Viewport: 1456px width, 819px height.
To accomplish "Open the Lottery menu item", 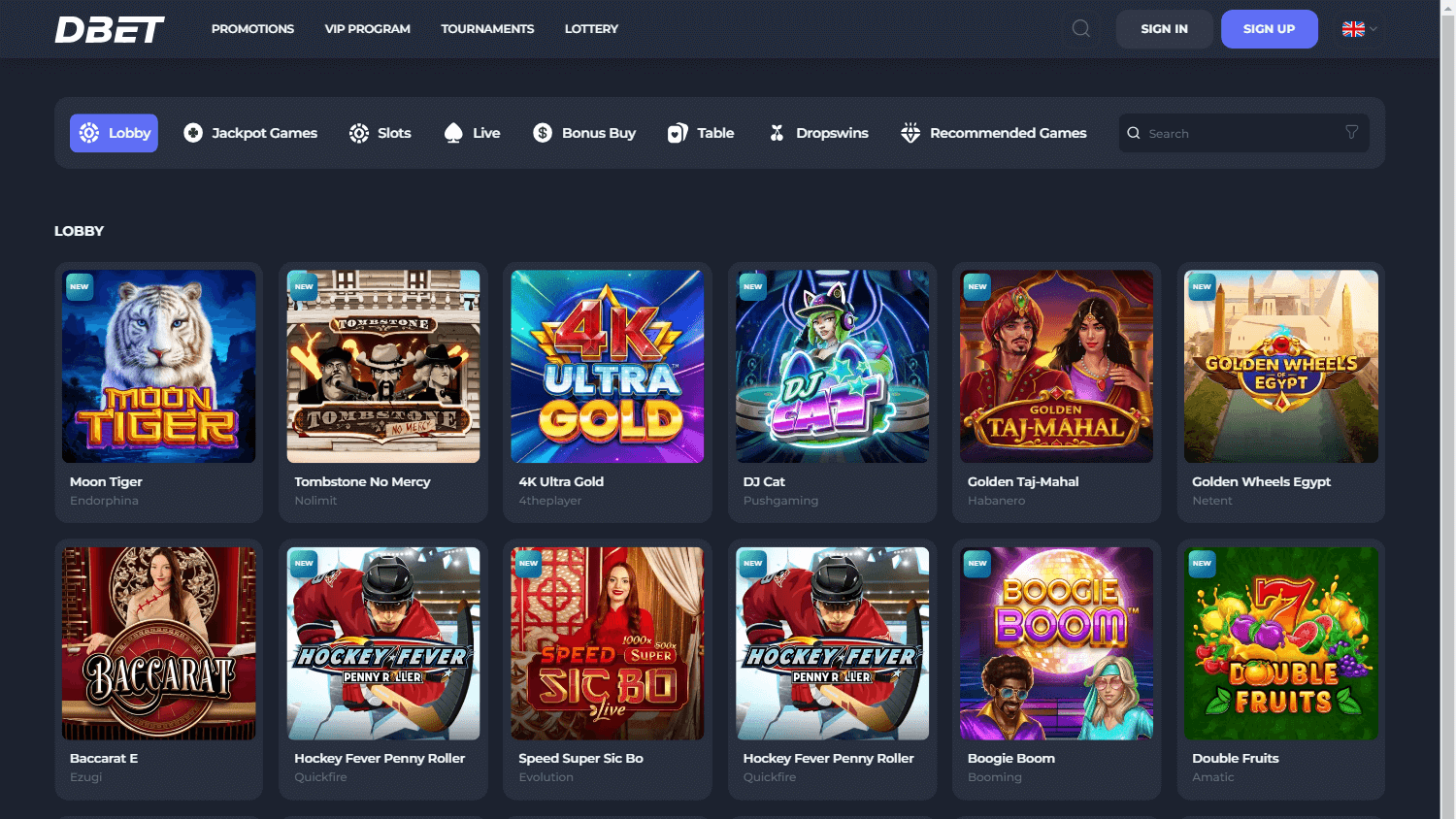I will (x=591, y=29).
